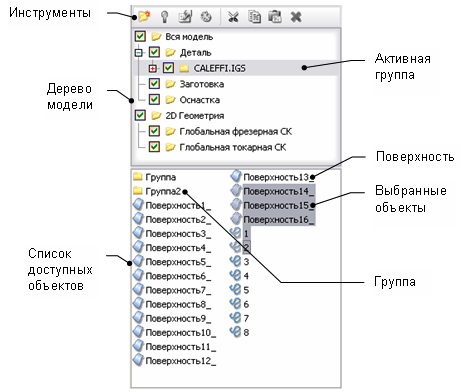The width and height of the screenshot is (461, 392).
Task: Select the Деталь tree item
Action: [195, 53]
